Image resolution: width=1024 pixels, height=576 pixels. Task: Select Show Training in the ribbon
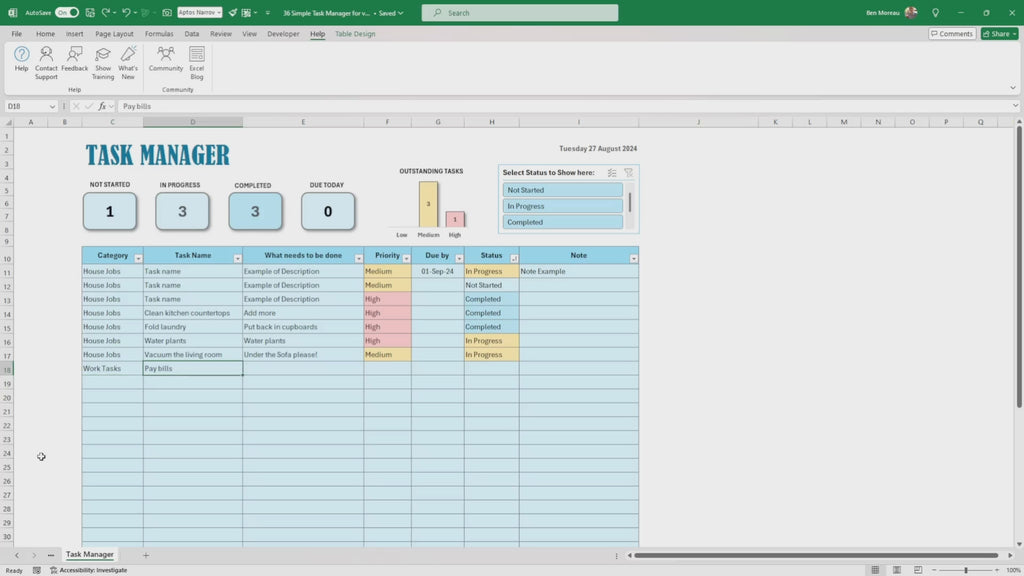coord(103,62)
